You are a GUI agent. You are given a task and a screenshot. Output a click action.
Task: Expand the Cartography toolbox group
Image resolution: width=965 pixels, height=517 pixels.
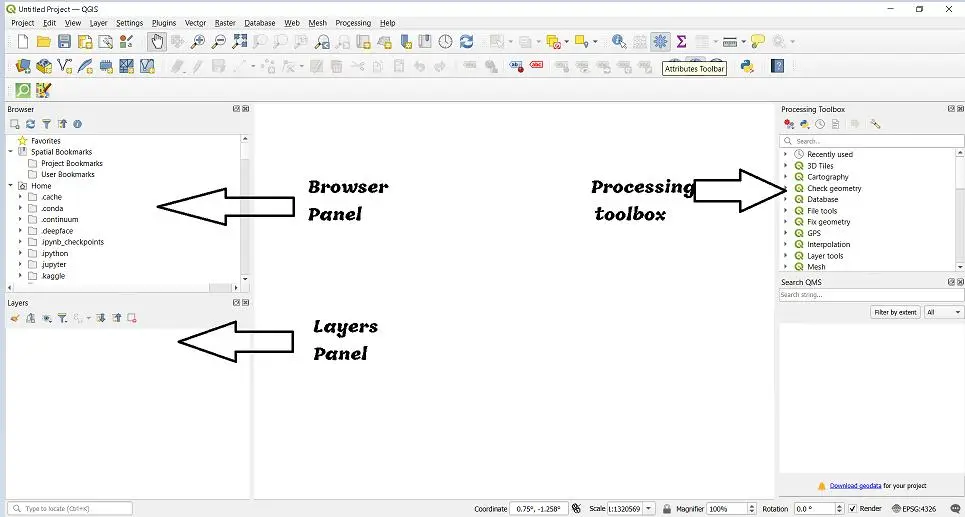(785, 177)
